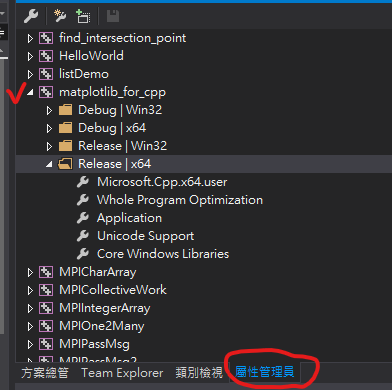
Task: Select Debug | x64 label
Action: (x=112, y=128)
